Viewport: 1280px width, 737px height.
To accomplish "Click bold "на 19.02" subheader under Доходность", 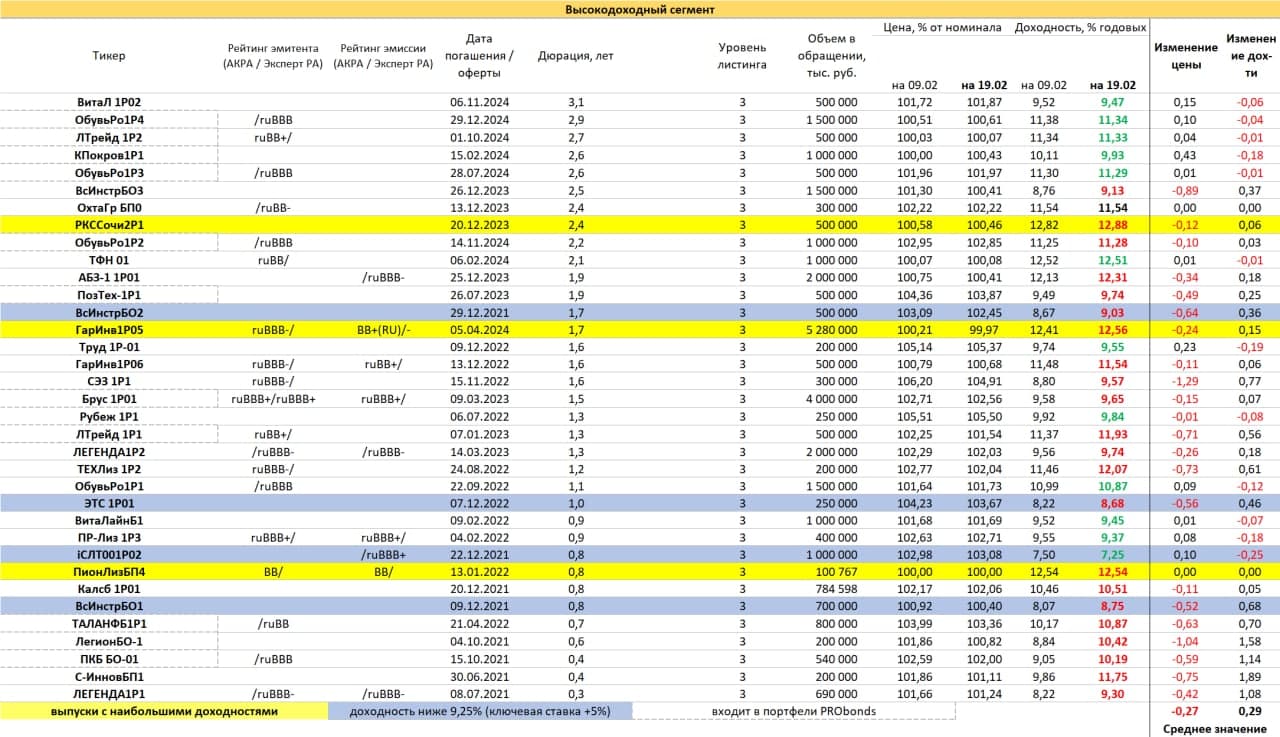I will pos(1113,85).
